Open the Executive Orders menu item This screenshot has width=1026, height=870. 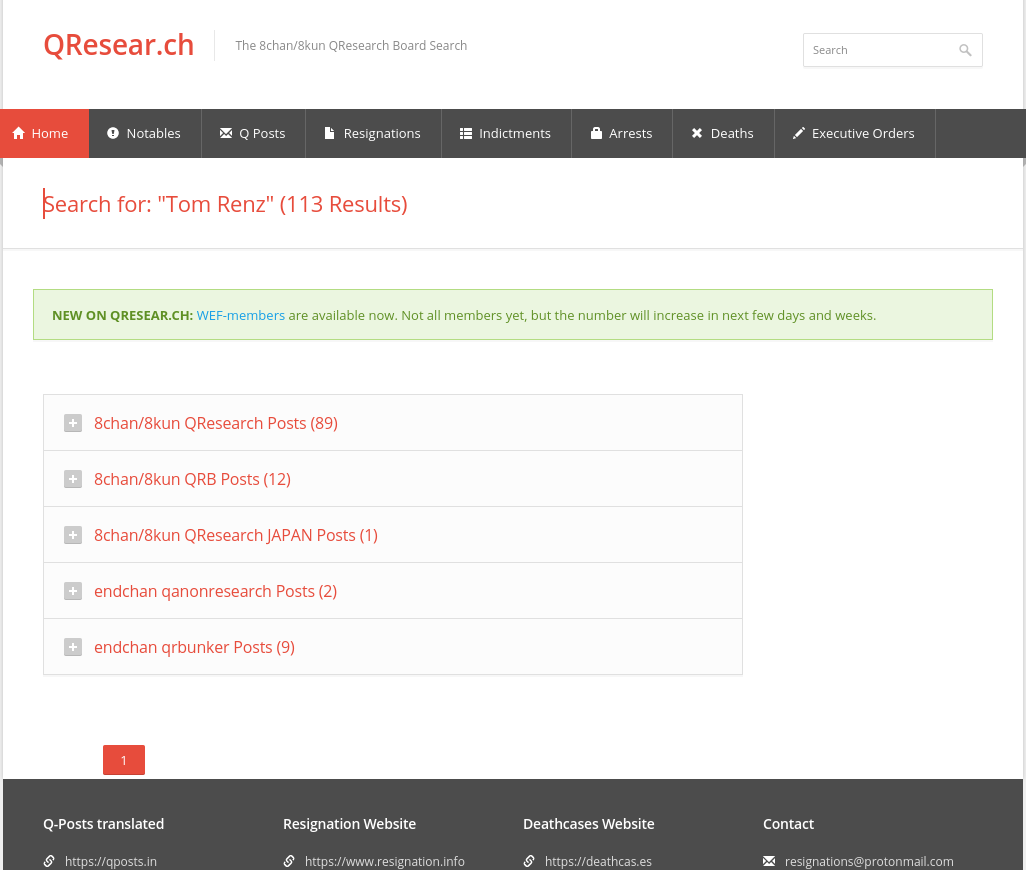[855, 133]
